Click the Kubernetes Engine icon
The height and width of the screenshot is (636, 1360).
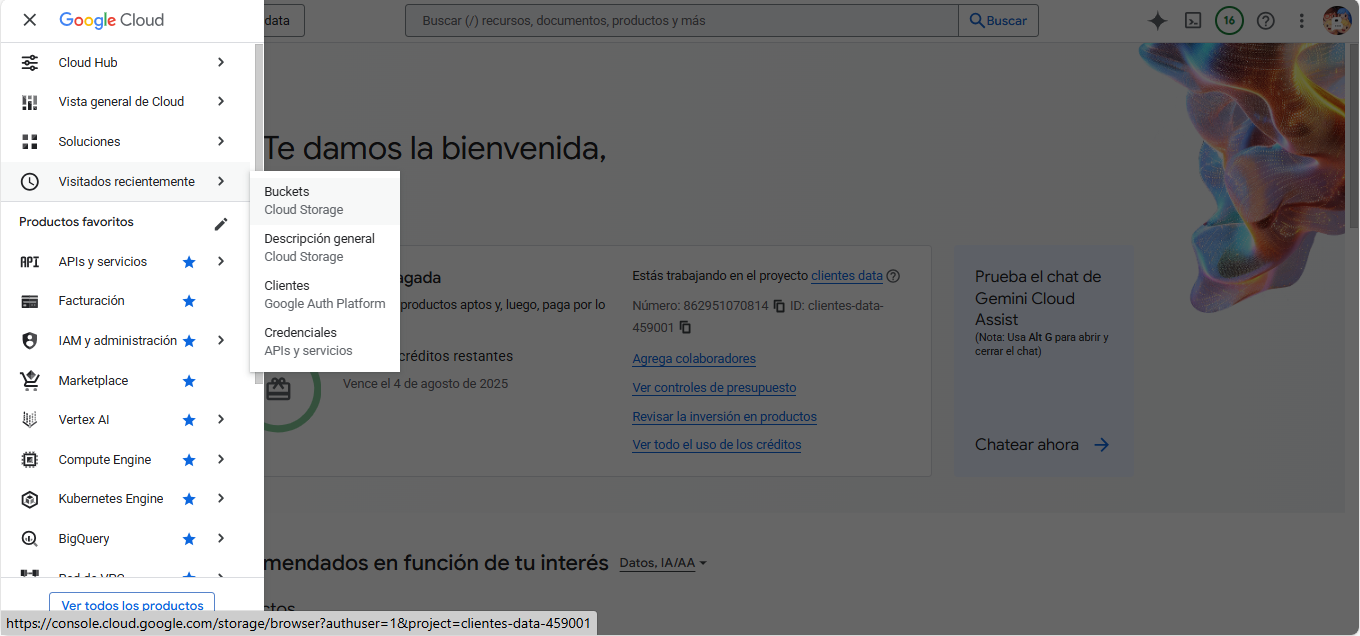tap(30, 499)
